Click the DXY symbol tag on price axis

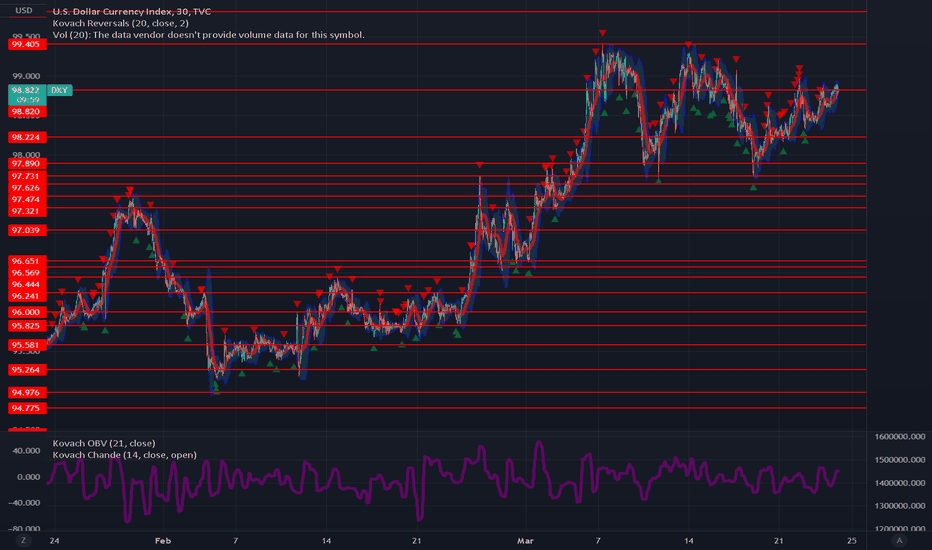click(x=59, y=90)
